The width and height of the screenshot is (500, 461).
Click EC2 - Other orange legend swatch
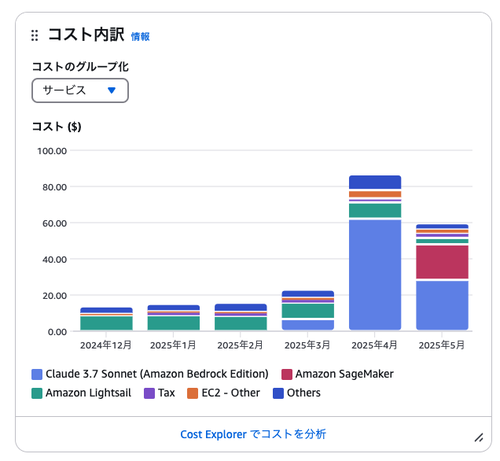[193, 393]
